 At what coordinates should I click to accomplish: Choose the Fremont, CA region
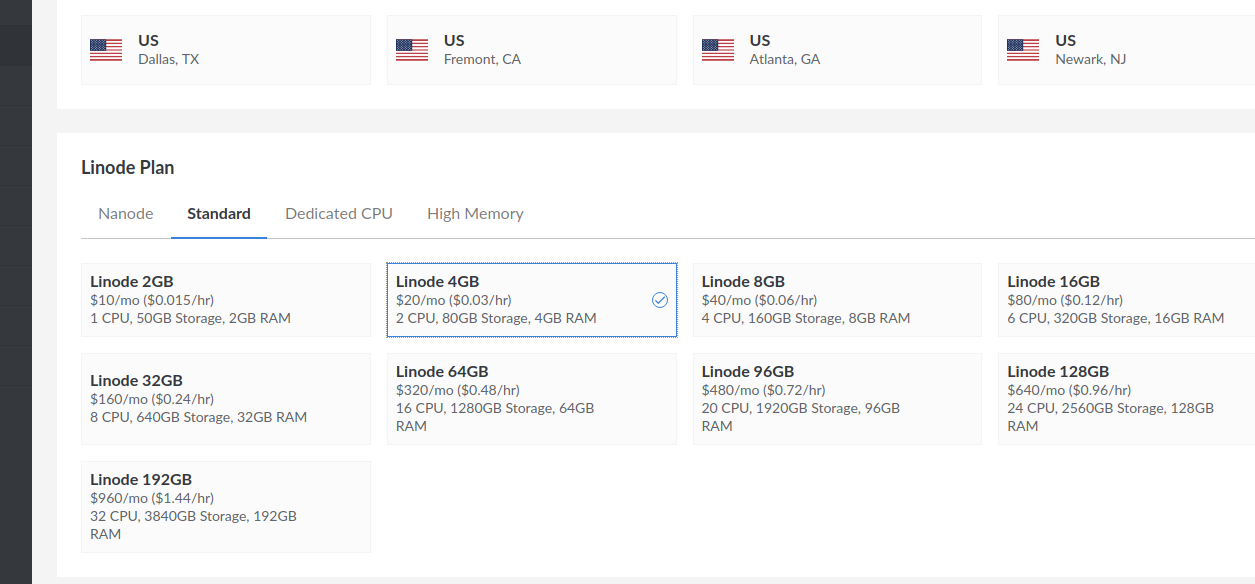click(x=532, y=50)
